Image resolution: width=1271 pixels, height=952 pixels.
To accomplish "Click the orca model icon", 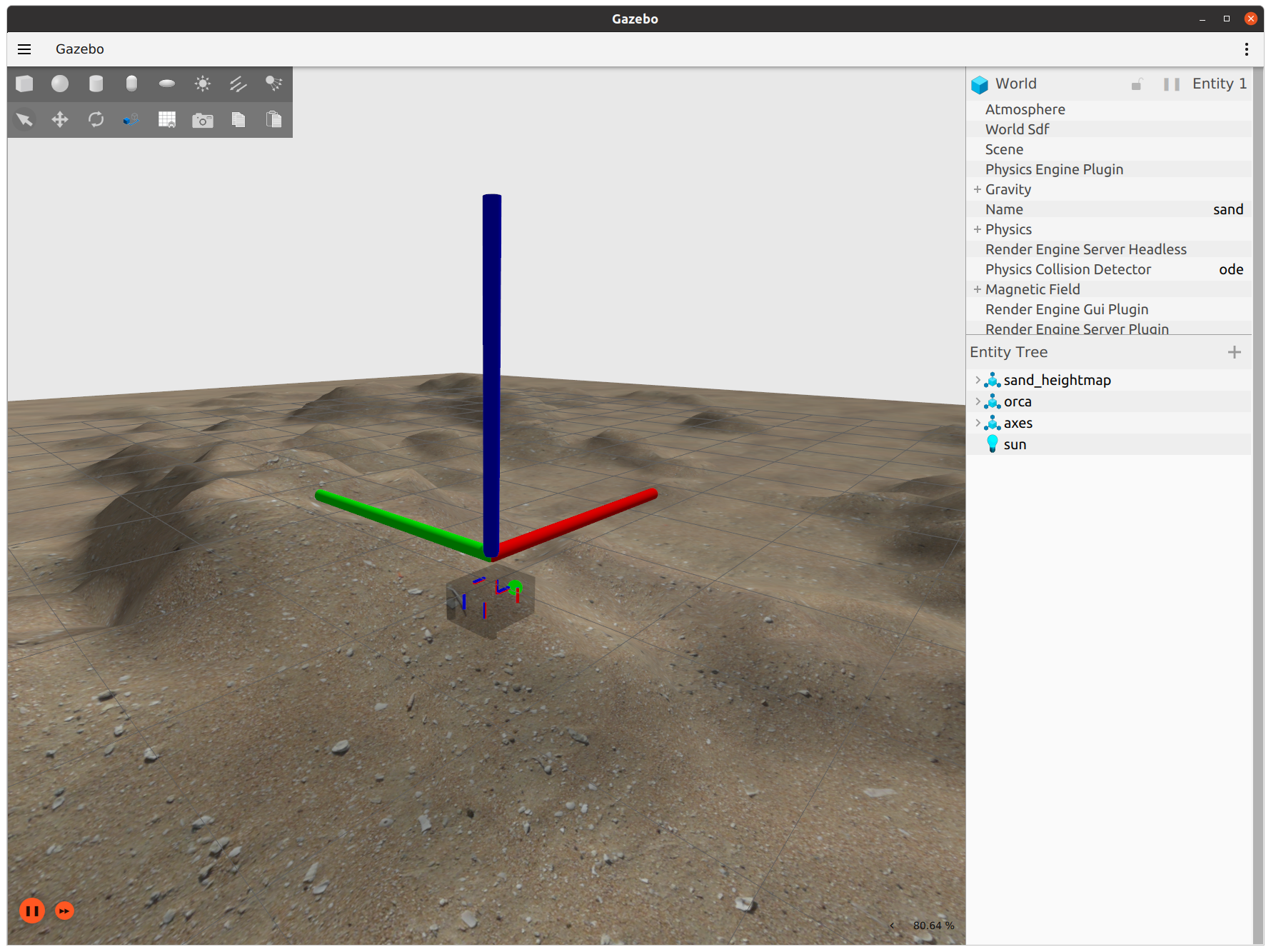I will [992, 401].
